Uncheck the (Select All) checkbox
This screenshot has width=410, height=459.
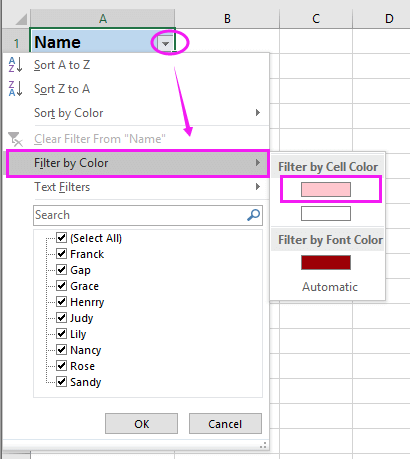[61, 238]
